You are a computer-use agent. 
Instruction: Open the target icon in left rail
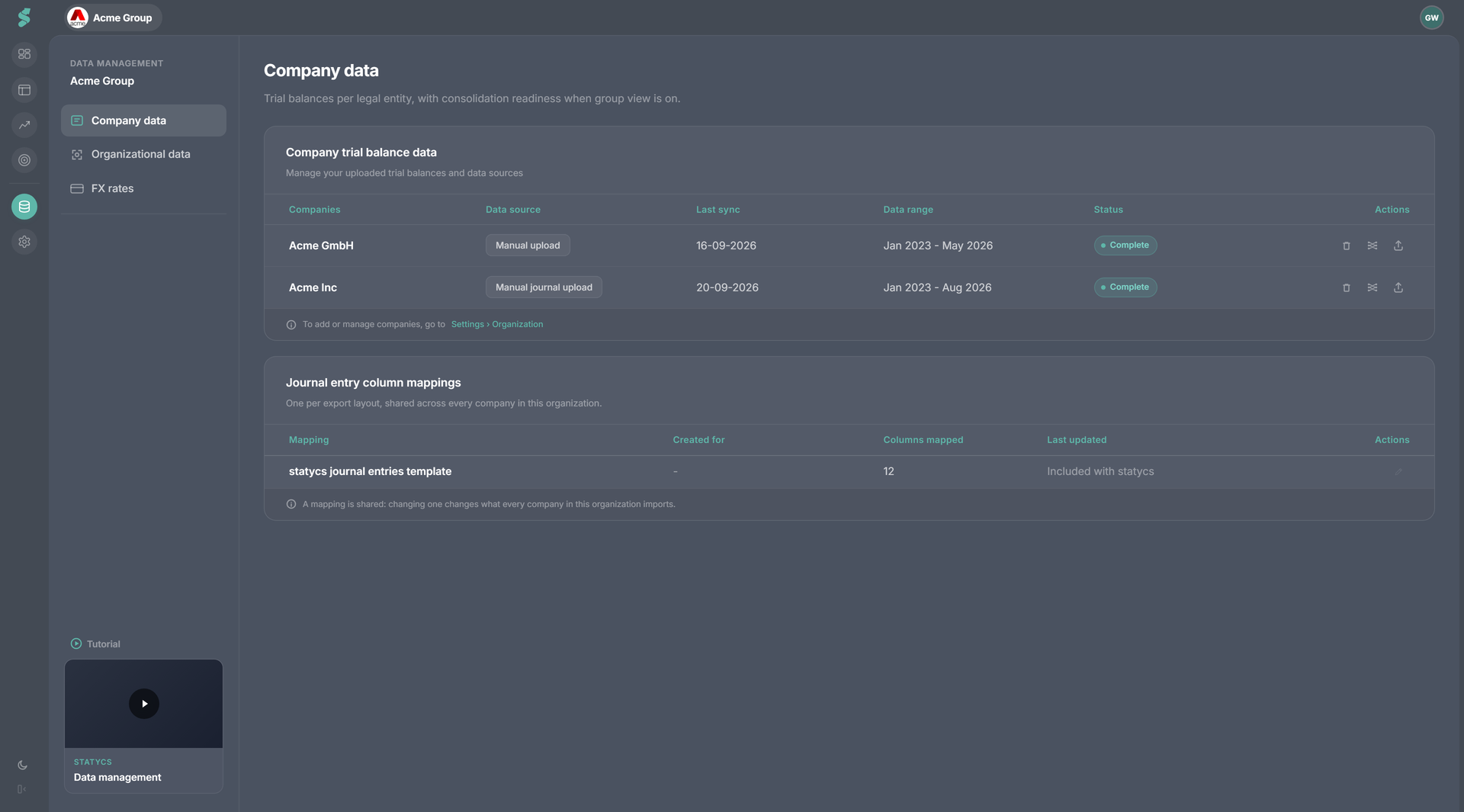(24, 160)
